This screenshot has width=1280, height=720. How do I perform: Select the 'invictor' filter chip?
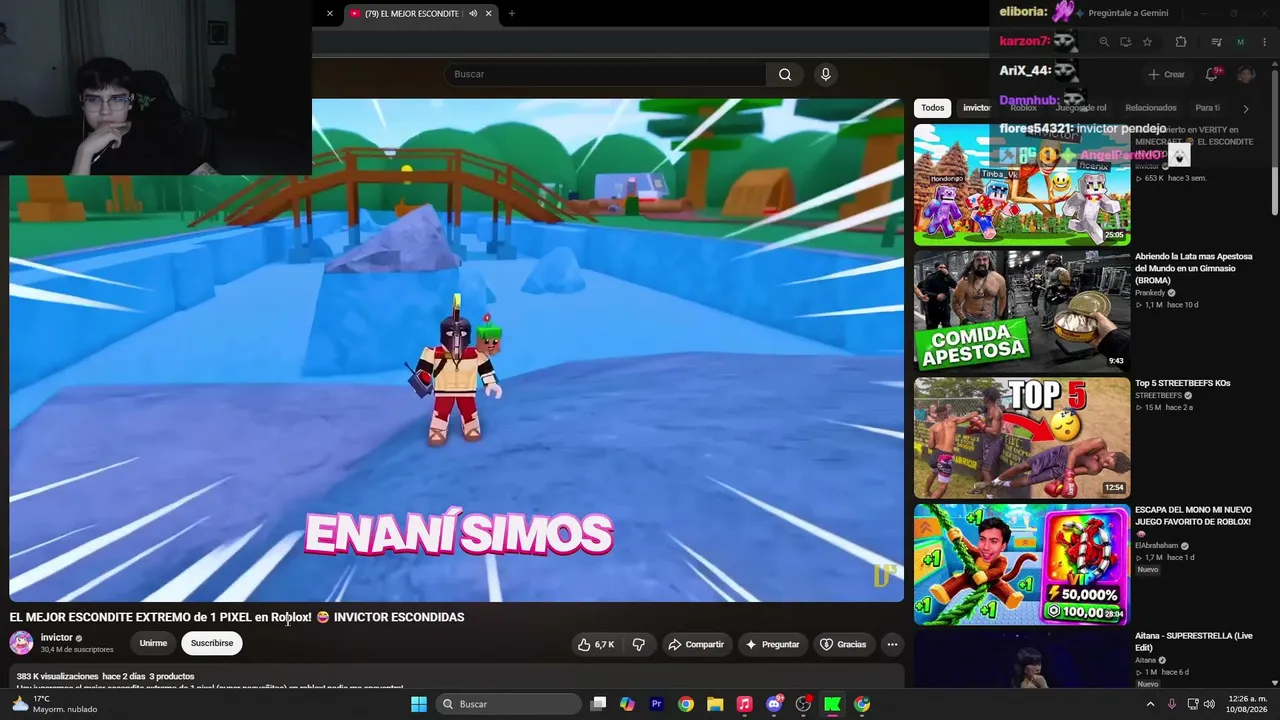click(976, 108)
